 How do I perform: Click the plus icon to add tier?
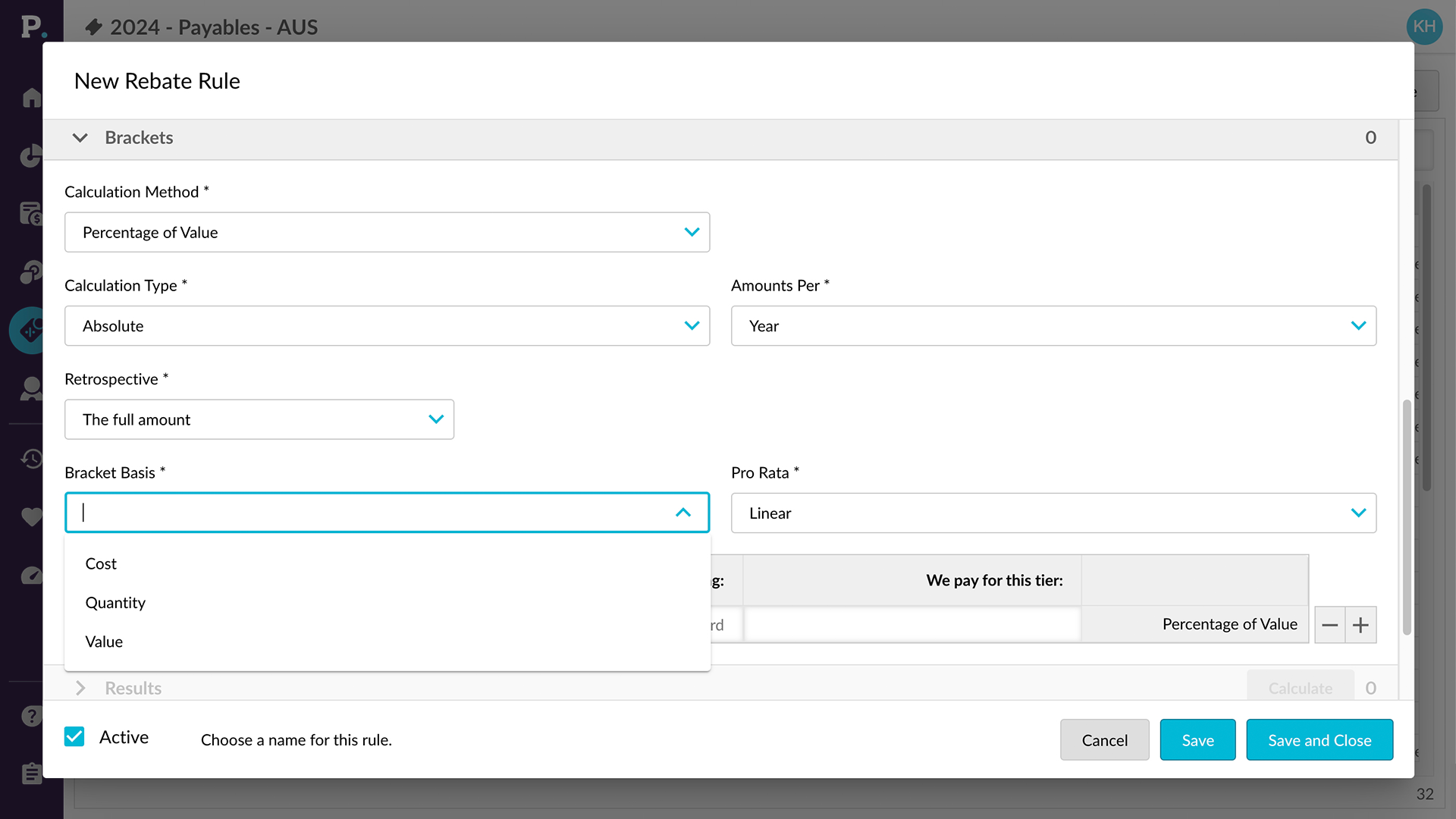[x=1360, y=625]
